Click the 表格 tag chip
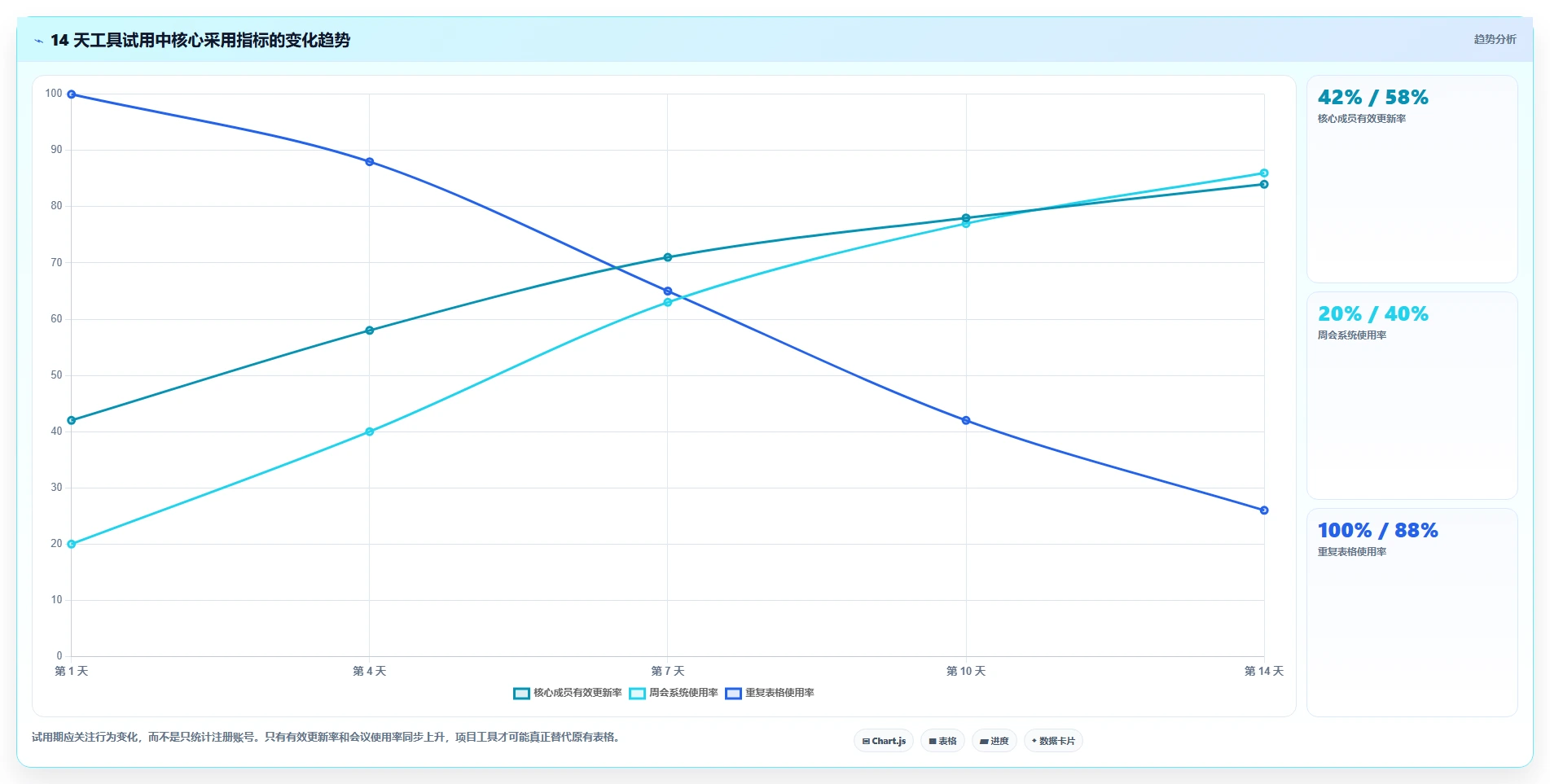The width and height of the screenshot is (1550, 784). tap(942, 741)
